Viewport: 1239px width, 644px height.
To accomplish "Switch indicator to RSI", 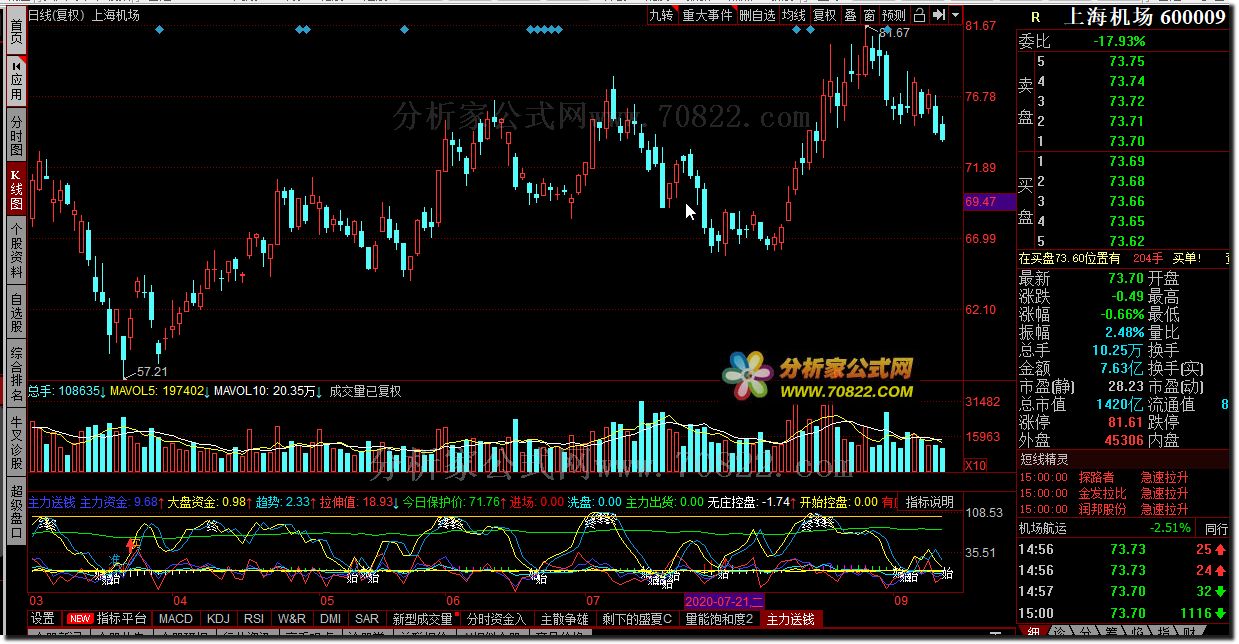I will tap(254, 619).
